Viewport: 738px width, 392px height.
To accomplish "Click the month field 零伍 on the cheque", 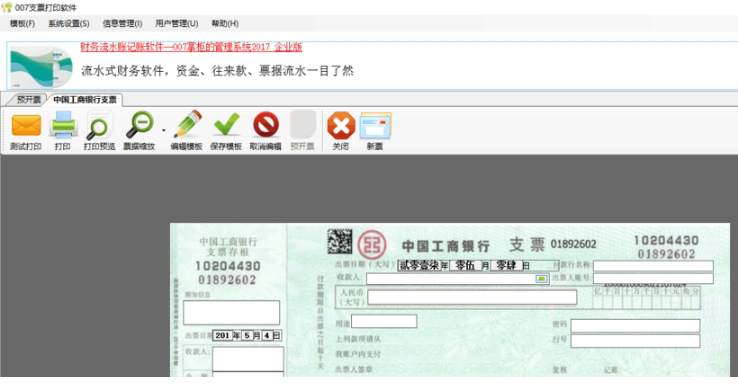I will click(465, 266).
